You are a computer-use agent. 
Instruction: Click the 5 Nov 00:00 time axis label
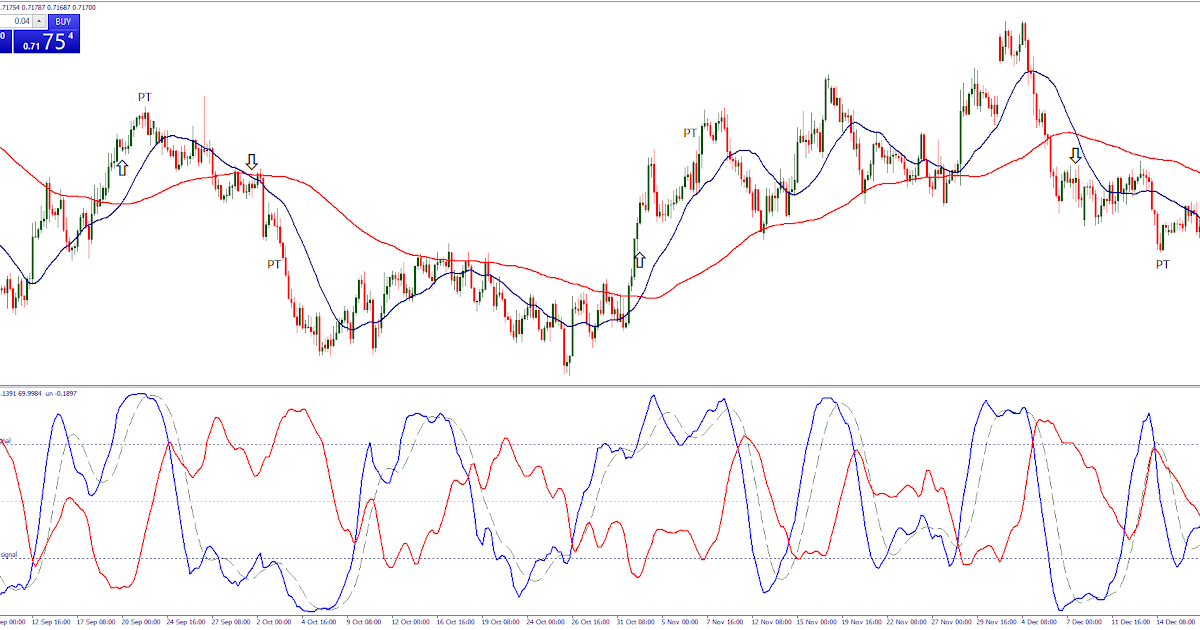[x=680, y=622]
